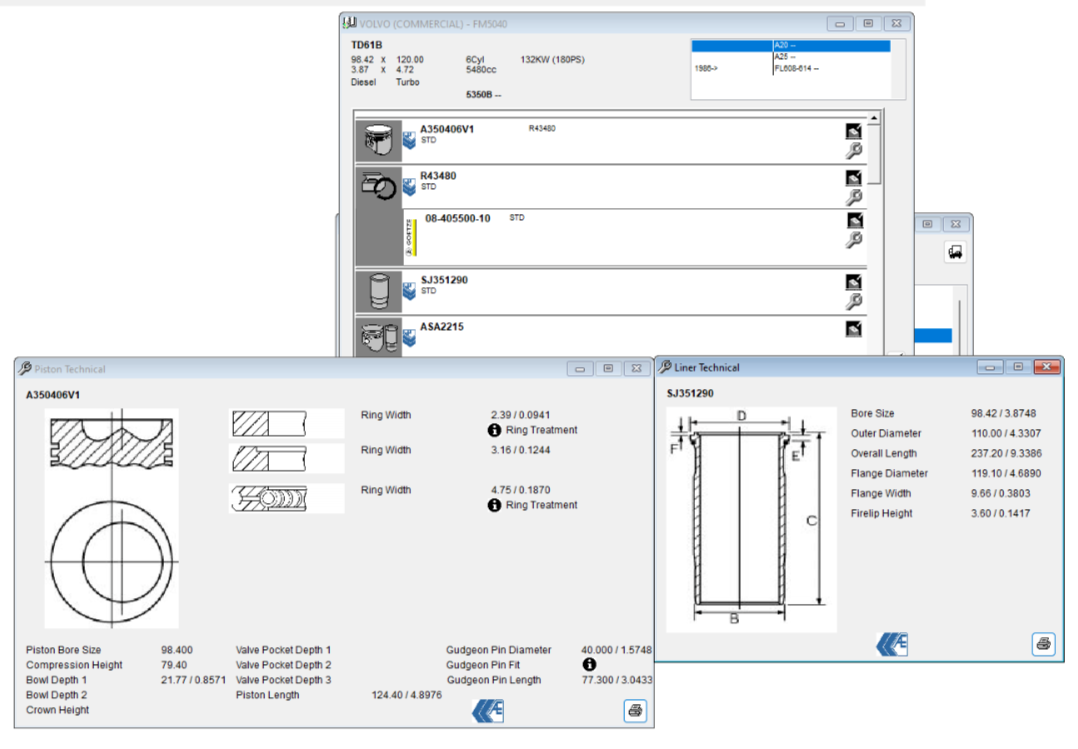Viewport: 1078px width, 749px height.
Task: Click the Flange Diameter value 119.10 / 4.6890
Action: tap(1006, 473)
